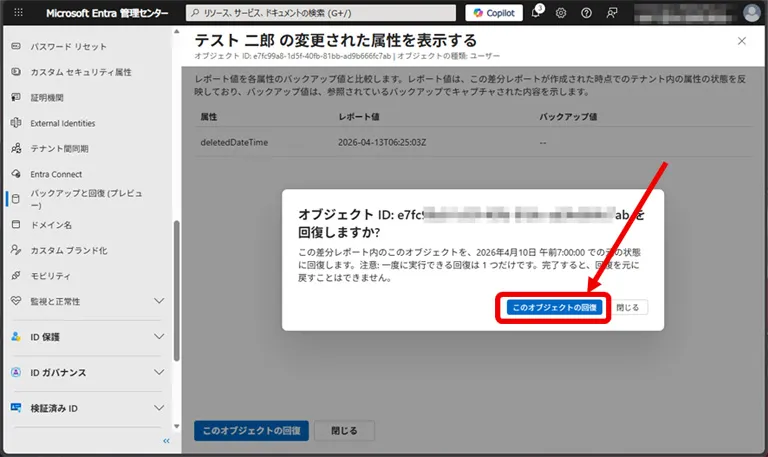
Task: Click the テナント間同期 icon
Action: 16,148
